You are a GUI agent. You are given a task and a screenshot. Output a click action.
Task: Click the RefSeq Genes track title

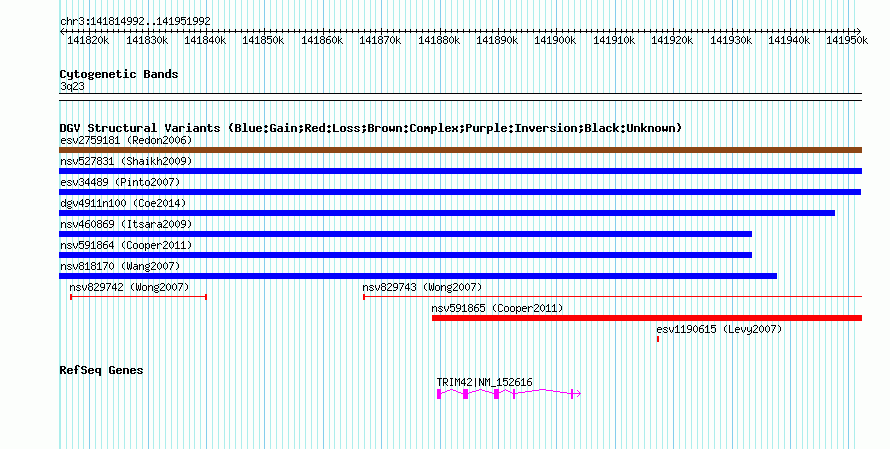pyautogui.click(x=101, y=370)
